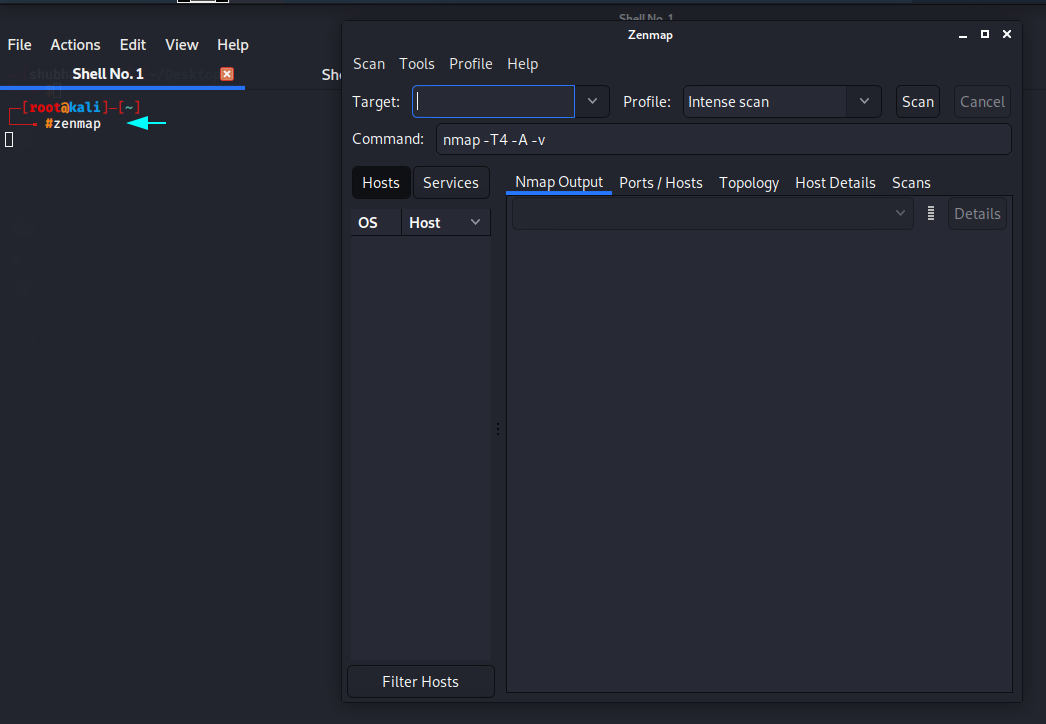Viewport: 1046px width, 724px height.
Task: Open the View menu of the terminal
Action: click(x=181, y=44)
